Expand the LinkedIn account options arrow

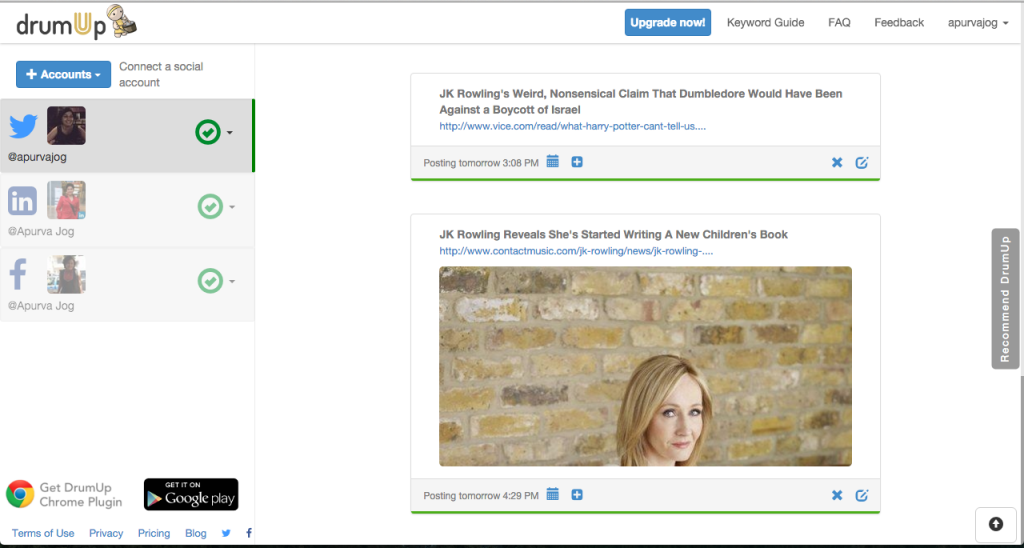[x=231, y=207]
